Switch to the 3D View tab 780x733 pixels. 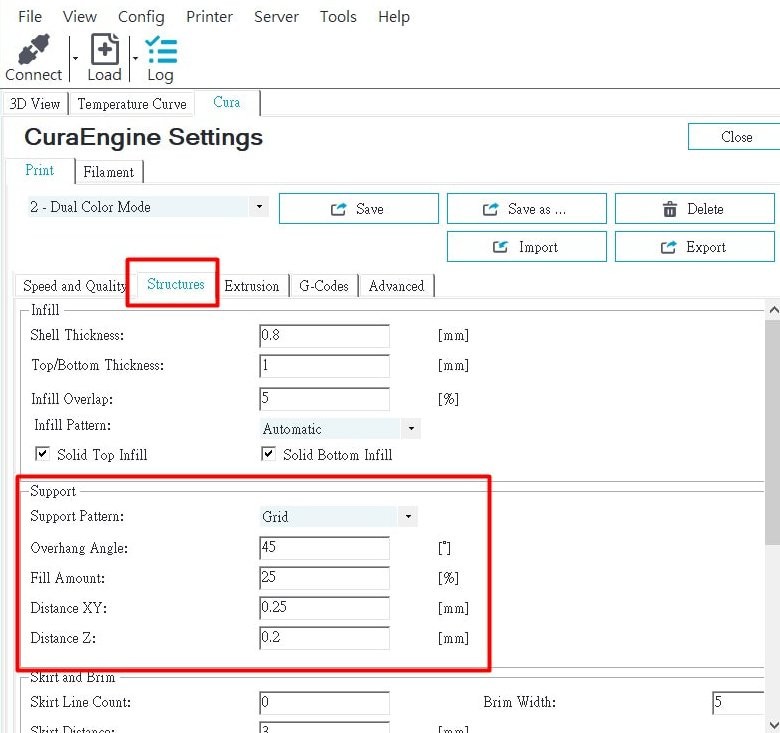click(x=35, y=103)
